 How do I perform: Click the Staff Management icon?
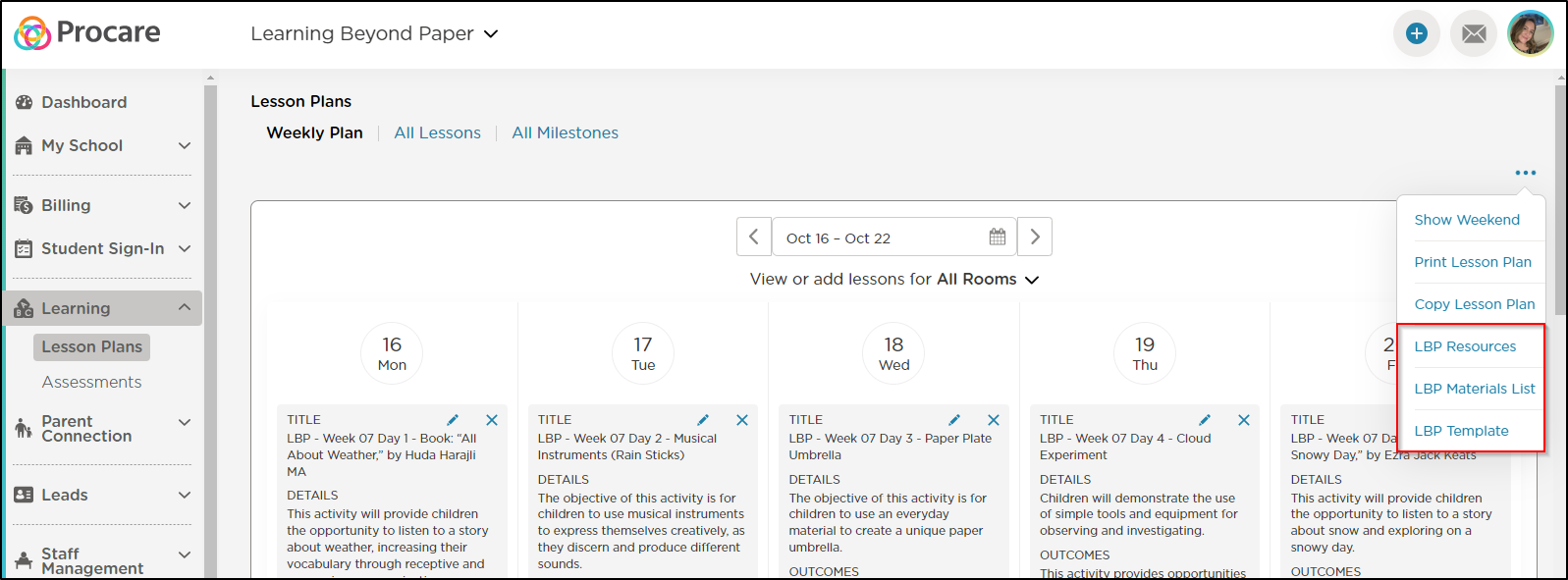(24, 561)
